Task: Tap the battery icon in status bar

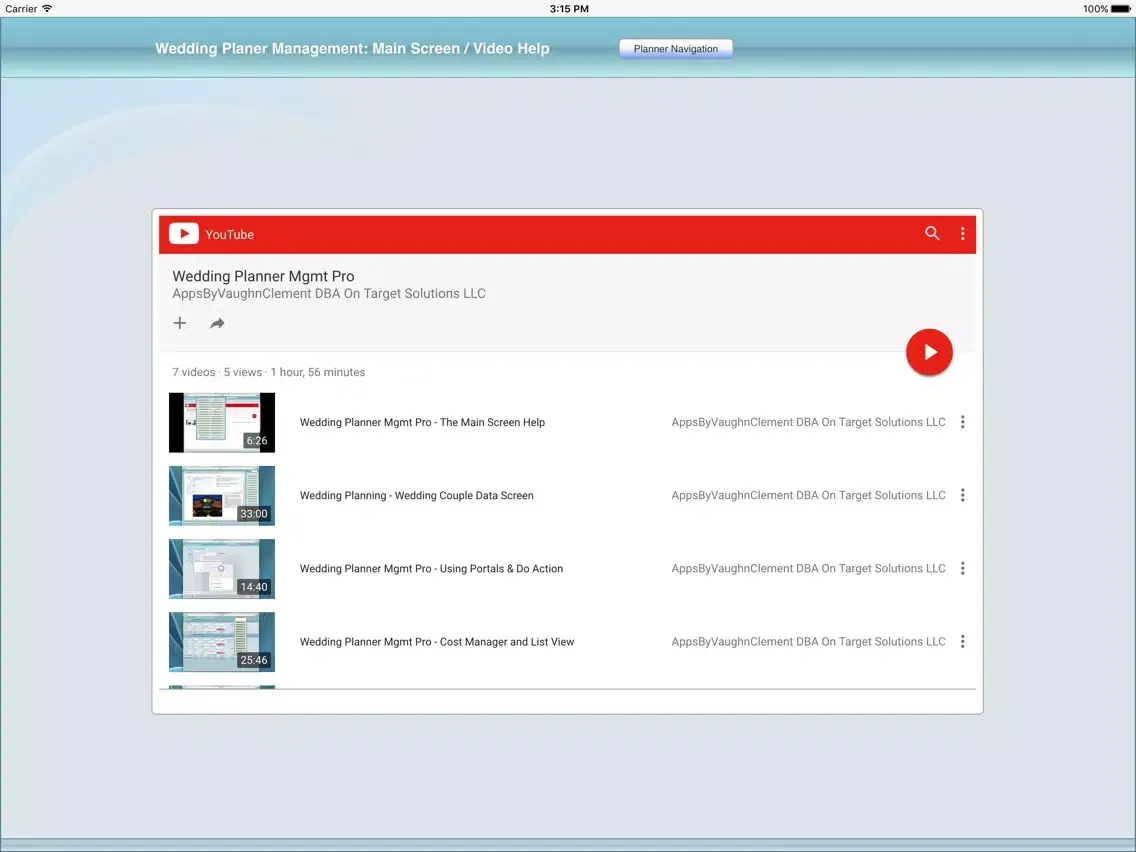Action: point(1120,9)
